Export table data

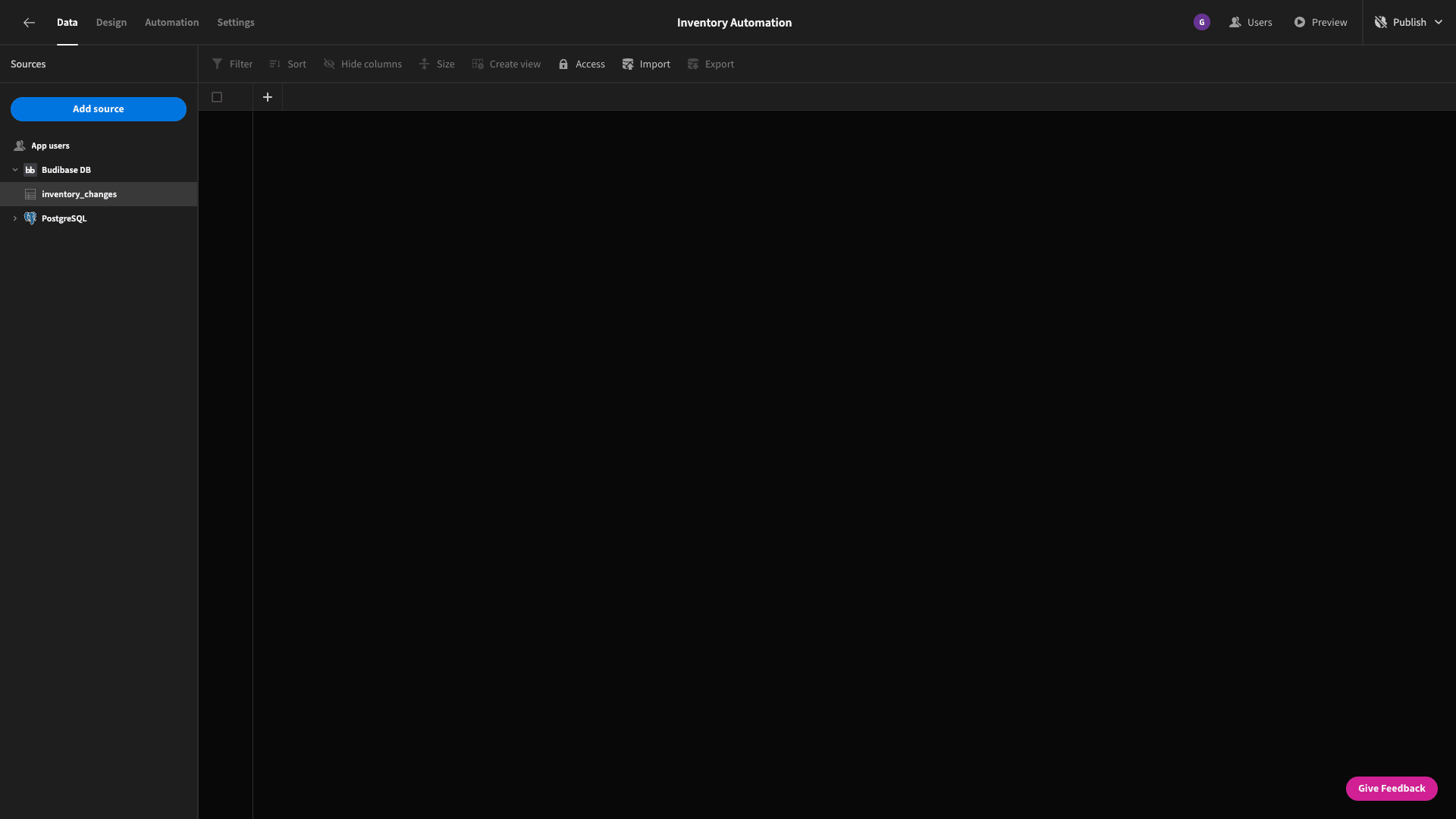coord(711,64)
